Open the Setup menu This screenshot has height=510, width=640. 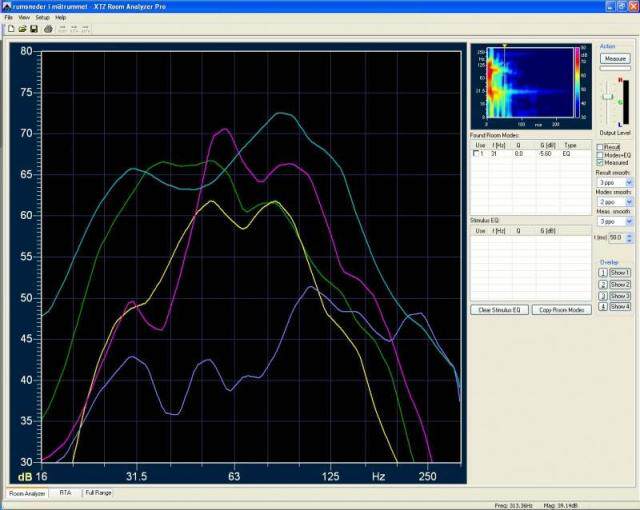(x=42, y=18)
